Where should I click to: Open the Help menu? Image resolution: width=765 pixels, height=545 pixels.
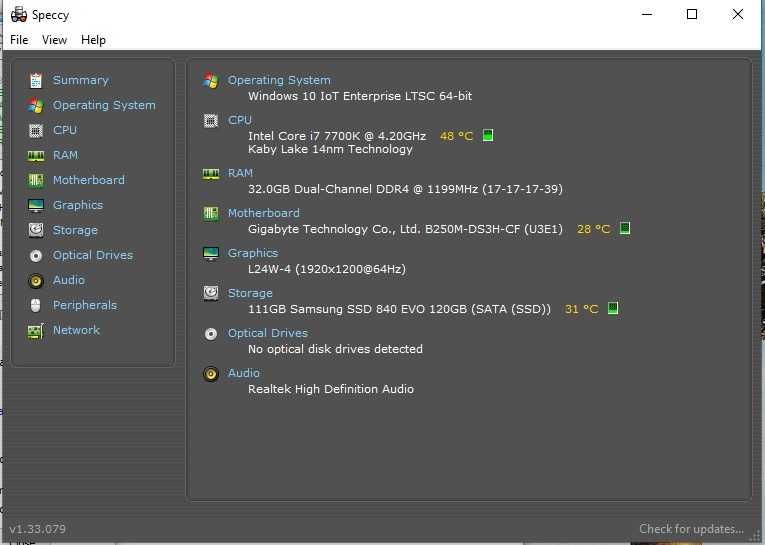93,40
